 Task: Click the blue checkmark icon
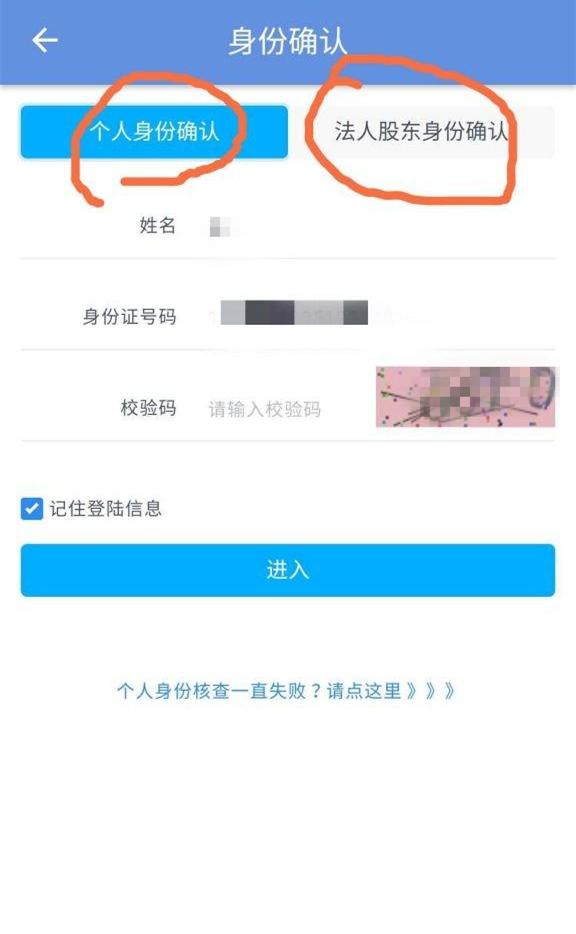pyautogui.click(x=32, y=509)
